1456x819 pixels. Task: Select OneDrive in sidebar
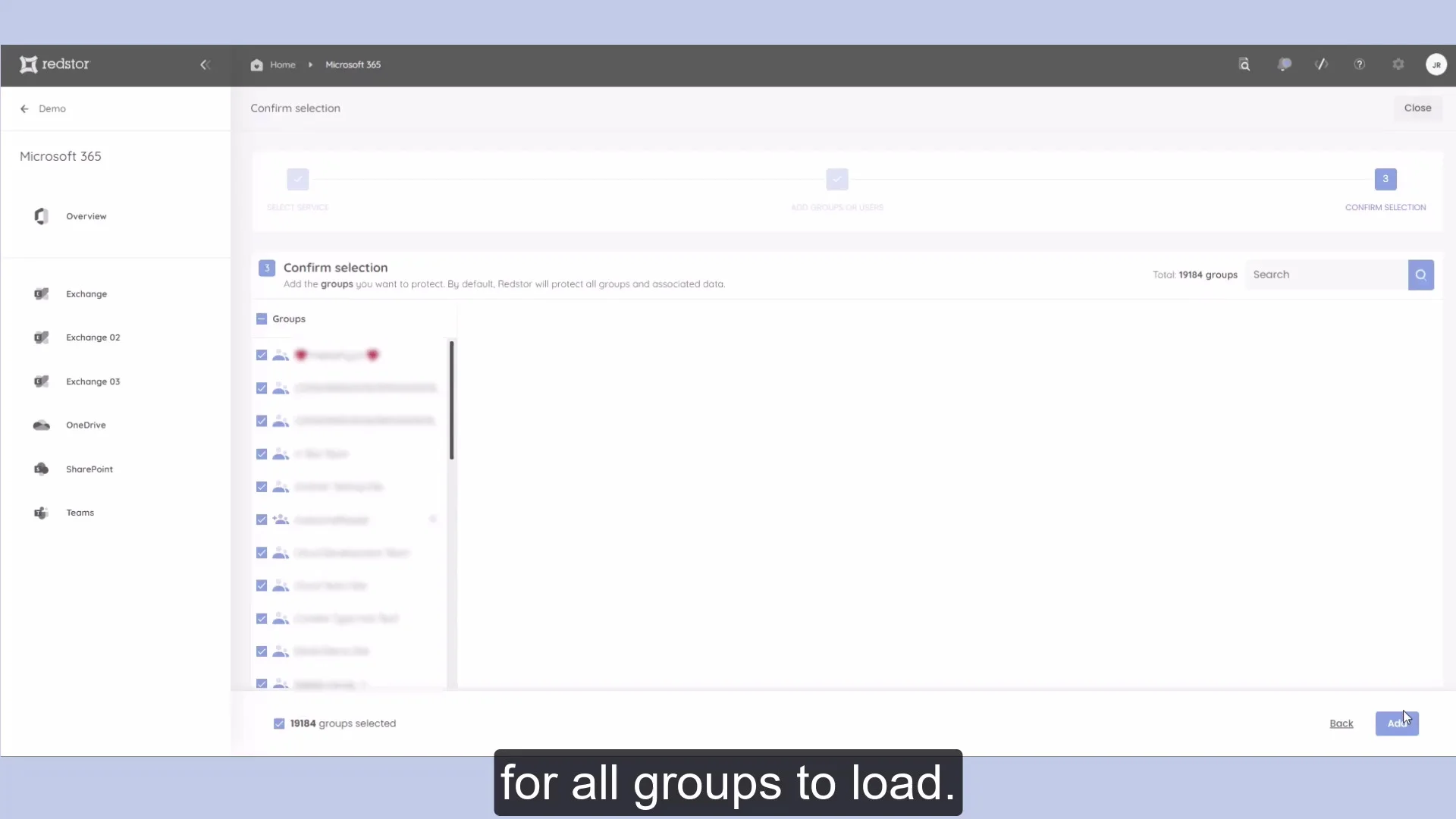tap(86, 425)
